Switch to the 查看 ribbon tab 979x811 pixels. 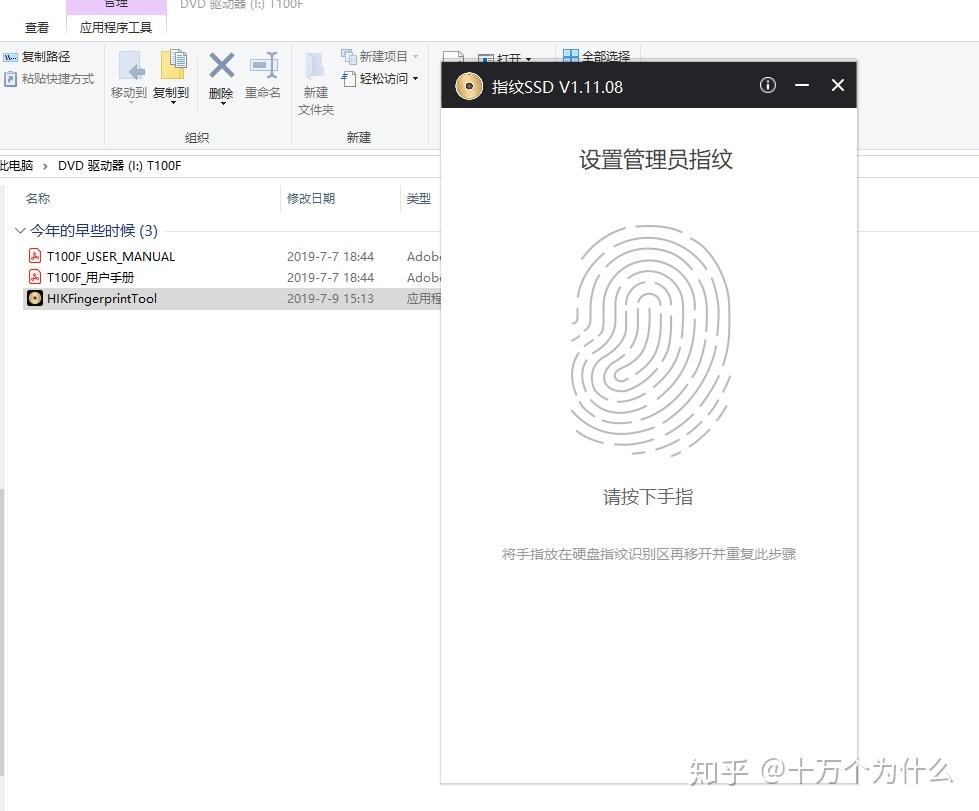[37, 27]
